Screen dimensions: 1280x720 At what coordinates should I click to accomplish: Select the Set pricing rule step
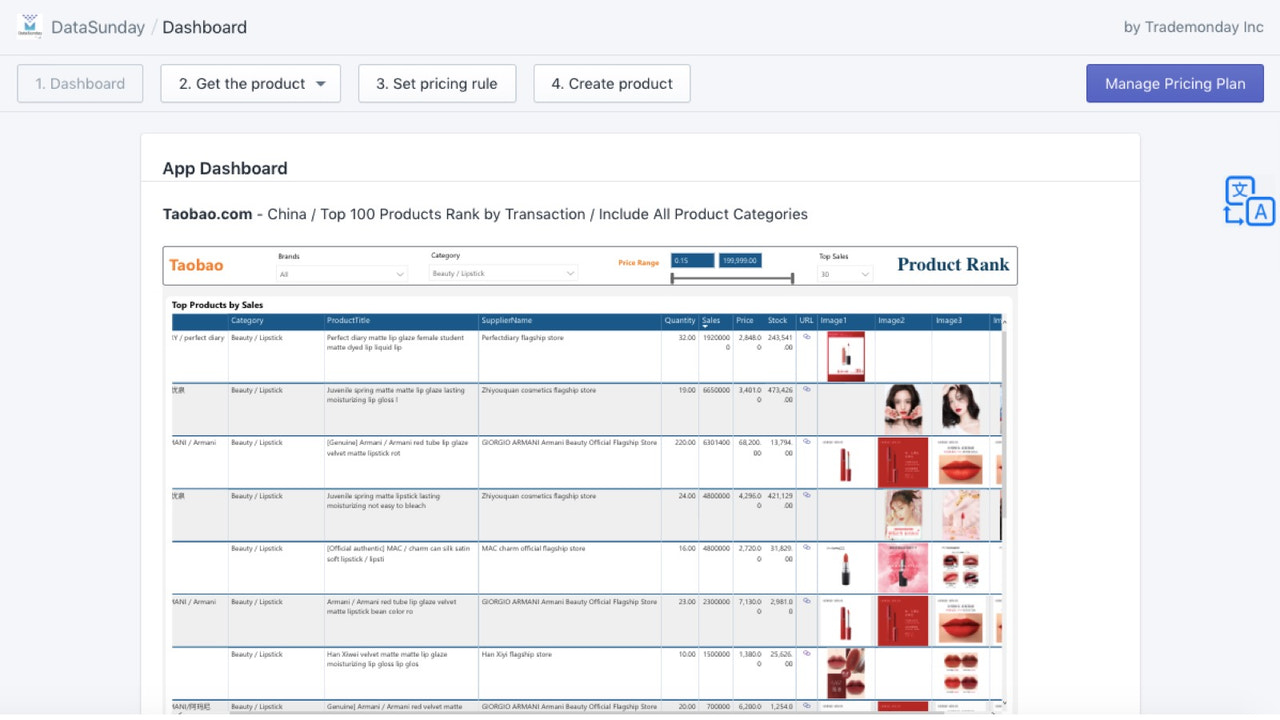437,83
